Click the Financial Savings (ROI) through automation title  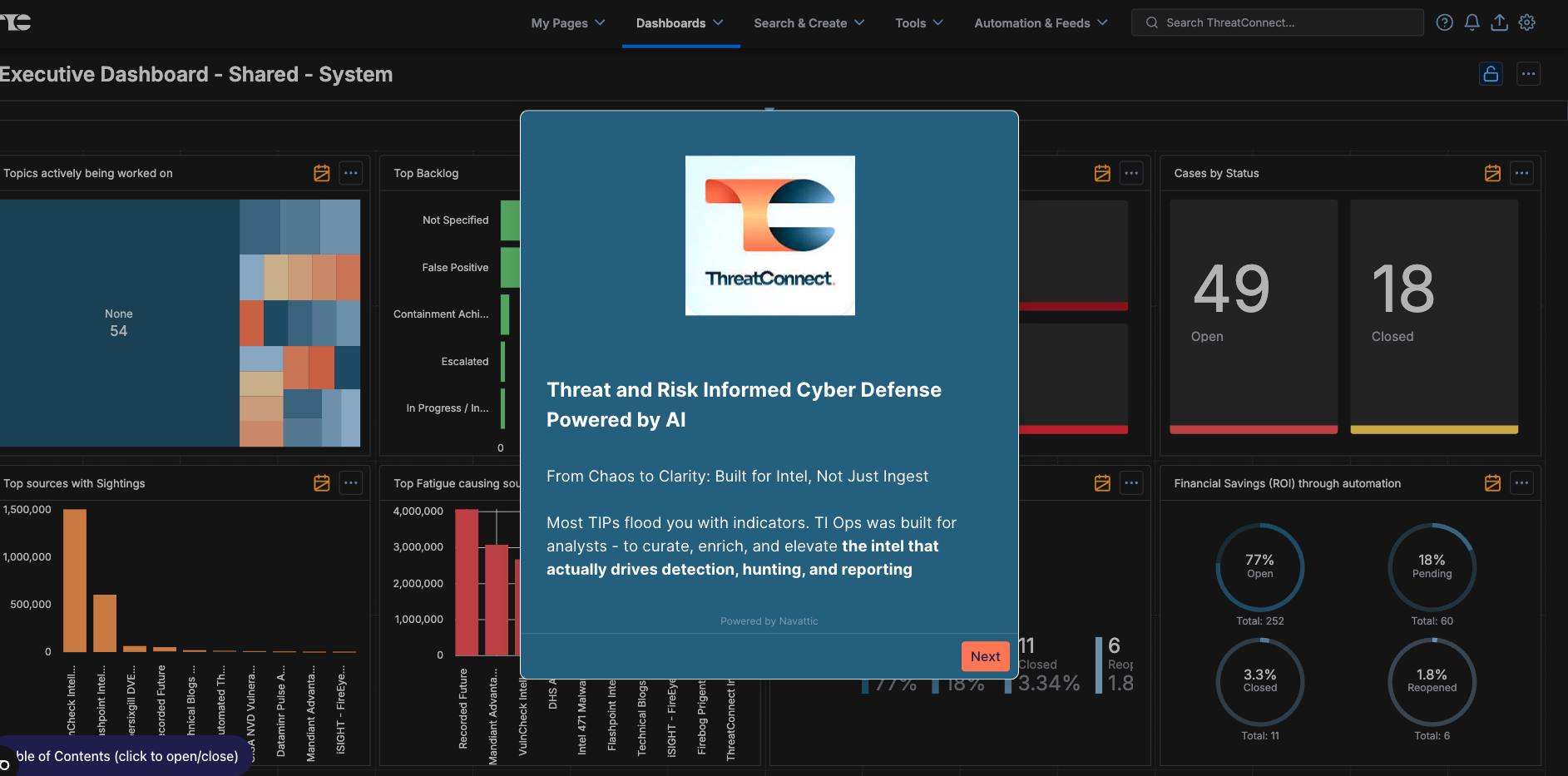point(1288,483)
